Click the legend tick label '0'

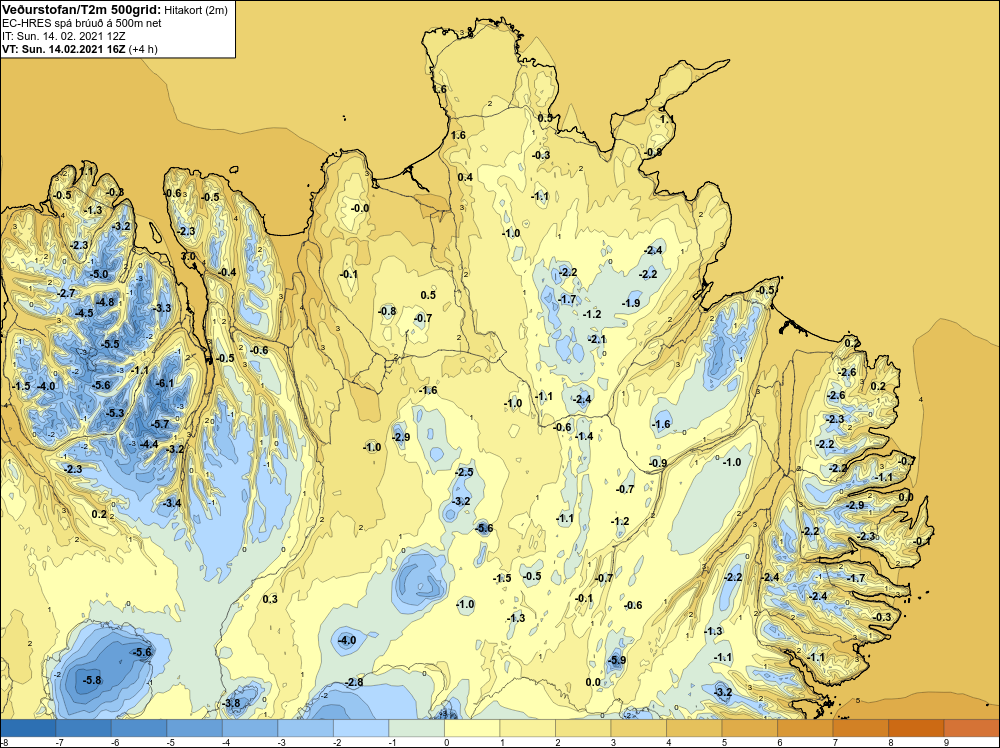[x=446, y=742]
